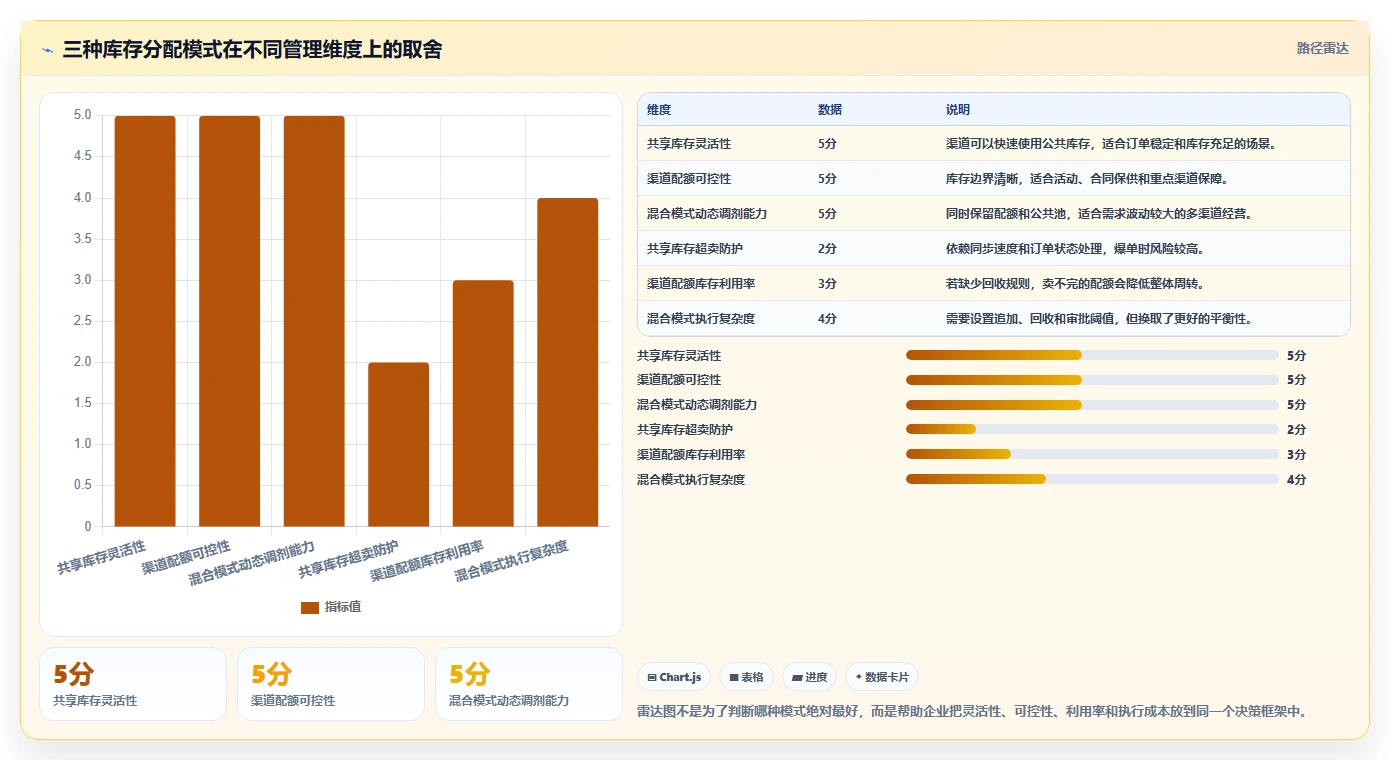Click the 数据卡片 tag chip
This screenshot has height=760, width=1390.
tap(882, 677)
